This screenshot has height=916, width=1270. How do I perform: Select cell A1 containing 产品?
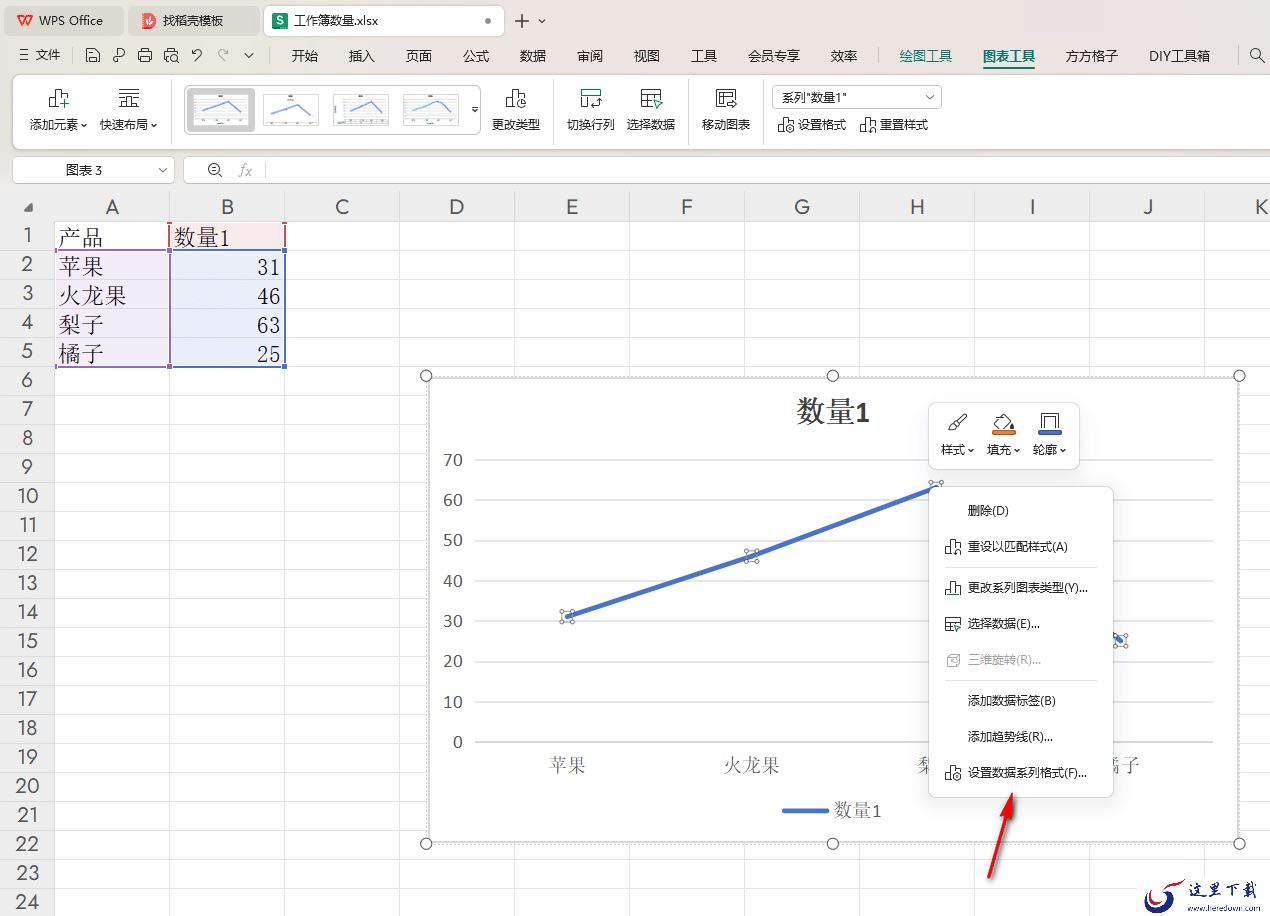pyautogui.click(x=112, y=237)
